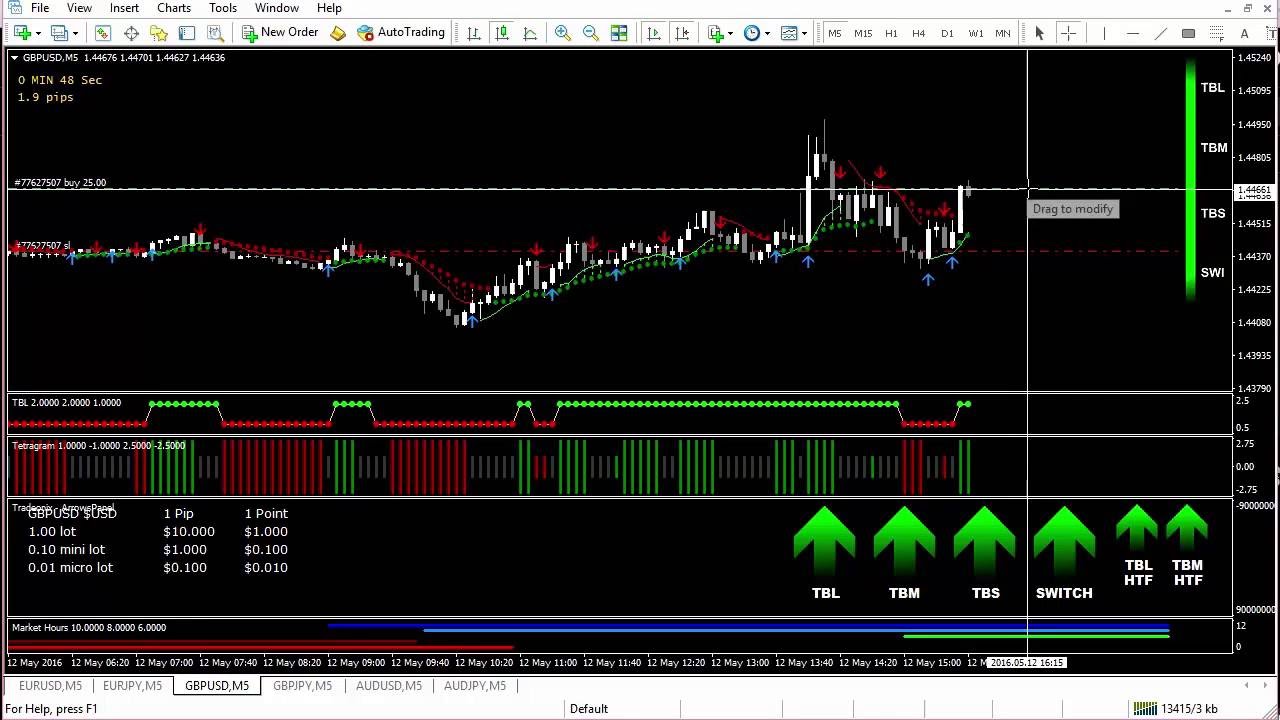The width and height of the screenshot is (1280, 720).
Task: Select the D1 timeframe
Action: [x=947, y=33]
